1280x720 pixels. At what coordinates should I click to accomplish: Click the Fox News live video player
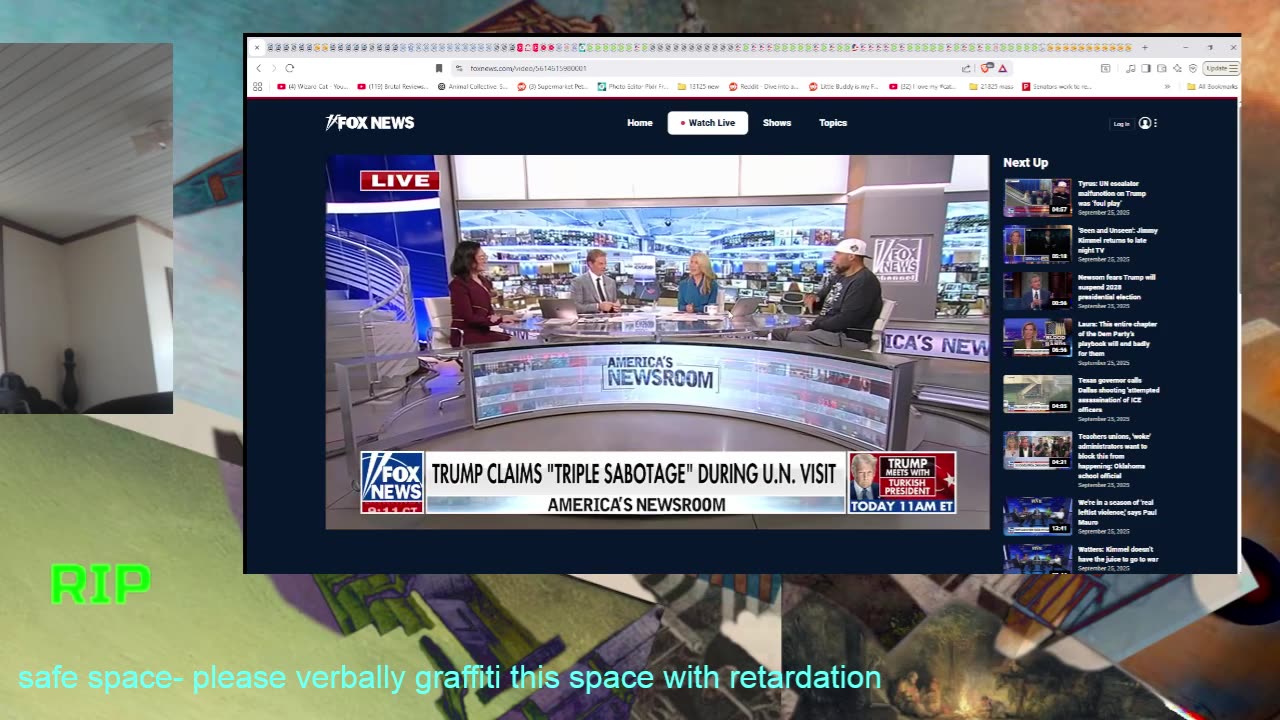(657, 342)
